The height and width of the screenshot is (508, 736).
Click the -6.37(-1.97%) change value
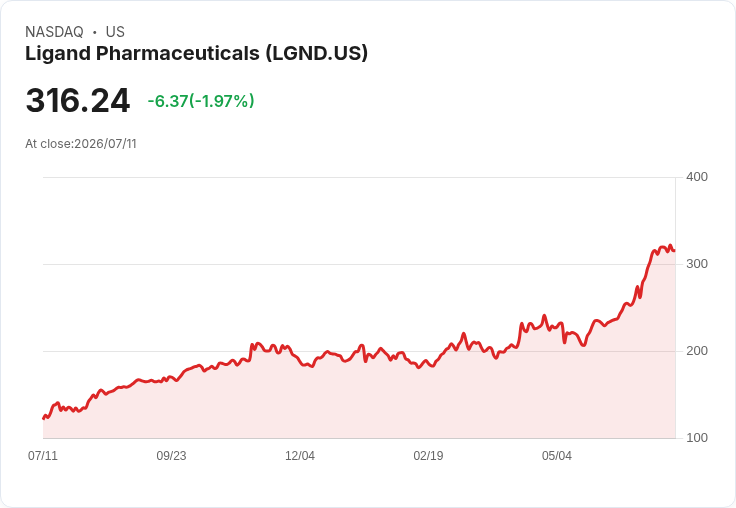[x=201, y=101]
